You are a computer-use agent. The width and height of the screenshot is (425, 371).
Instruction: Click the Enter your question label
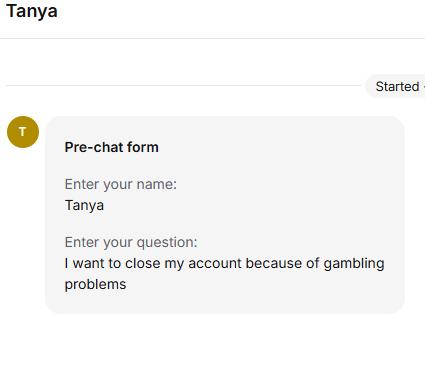131,242
